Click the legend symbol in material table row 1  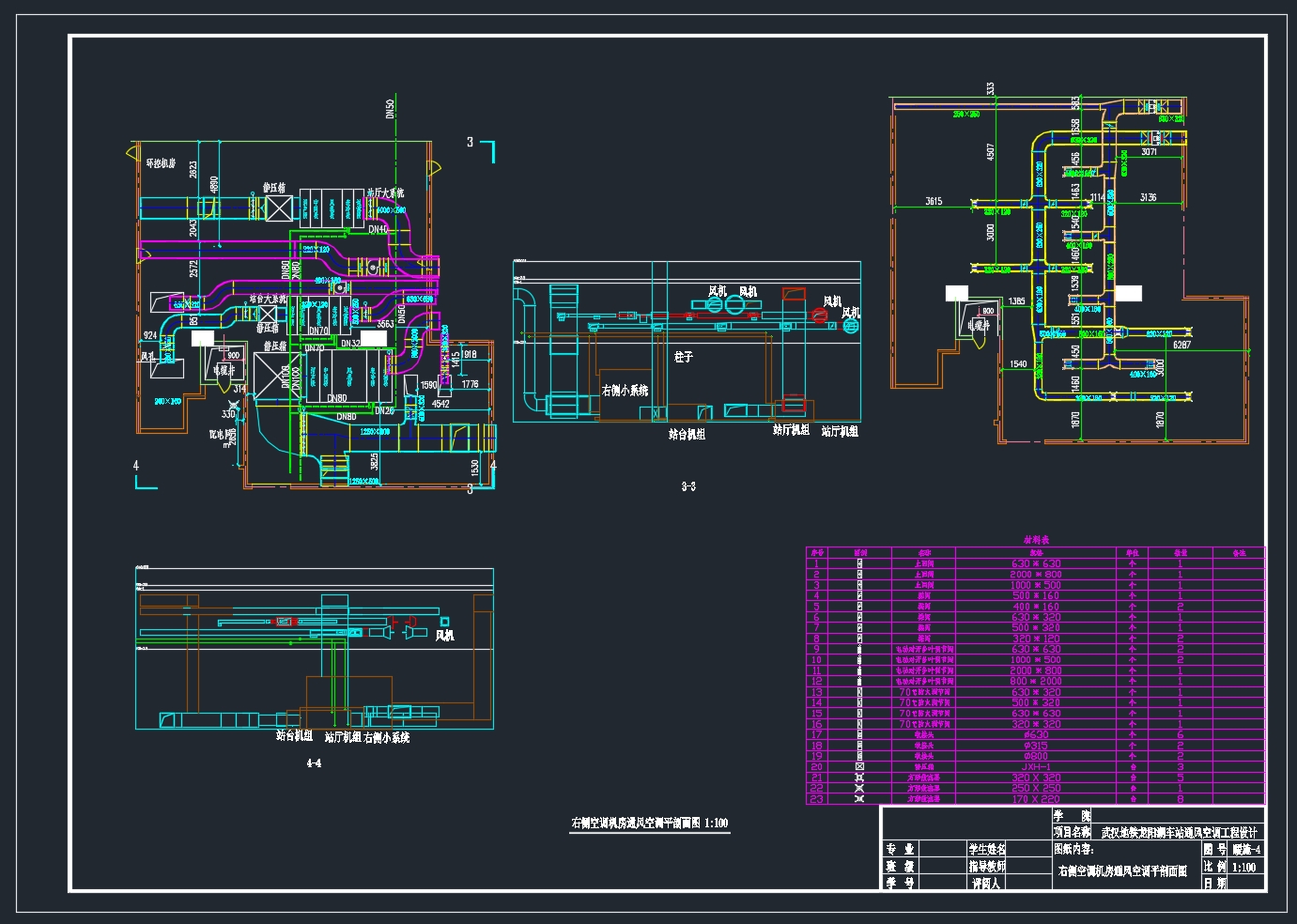point(859,563)
